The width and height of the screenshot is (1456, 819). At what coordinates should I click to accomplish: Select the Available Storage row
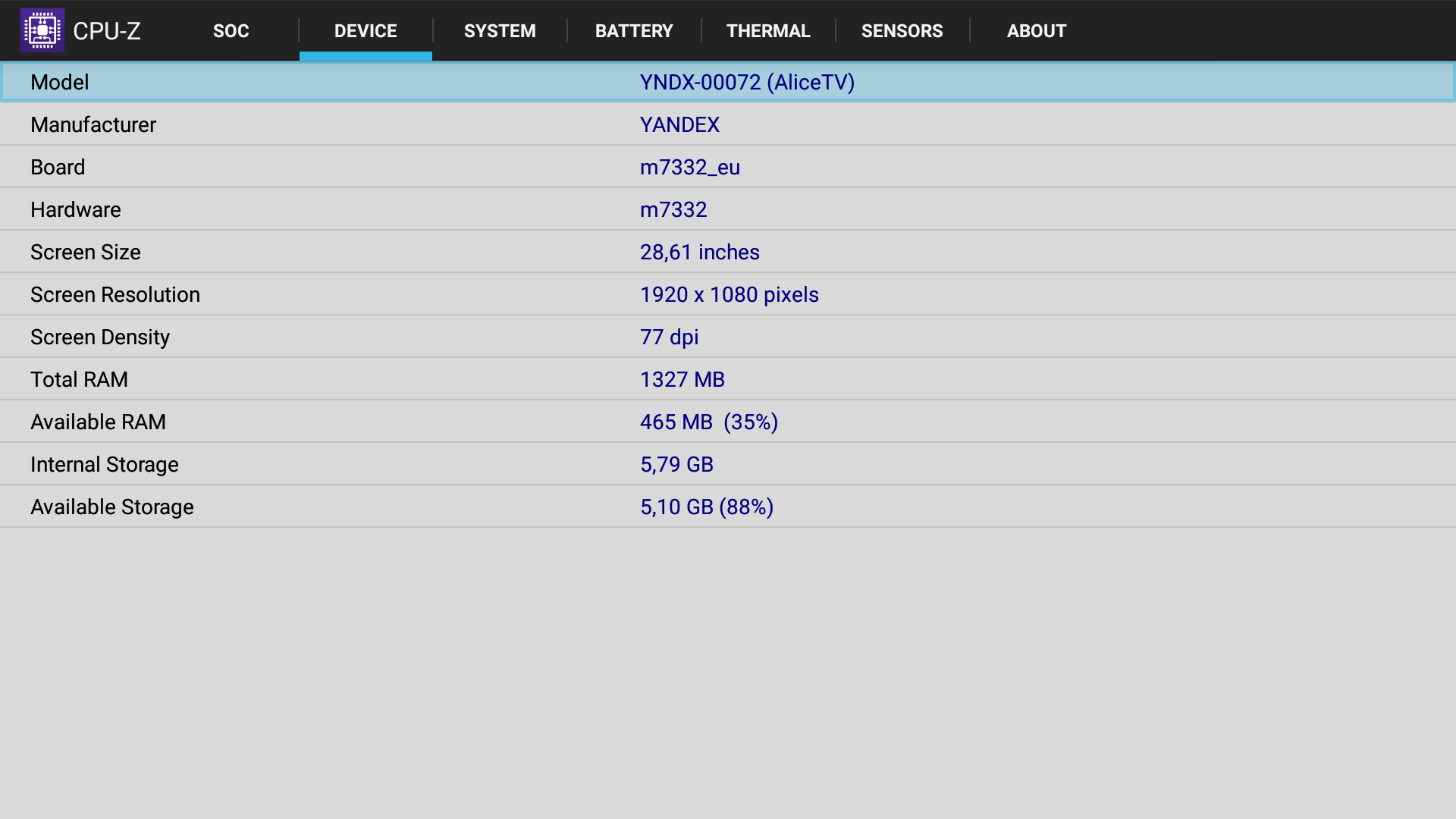(x=728, y=507)
